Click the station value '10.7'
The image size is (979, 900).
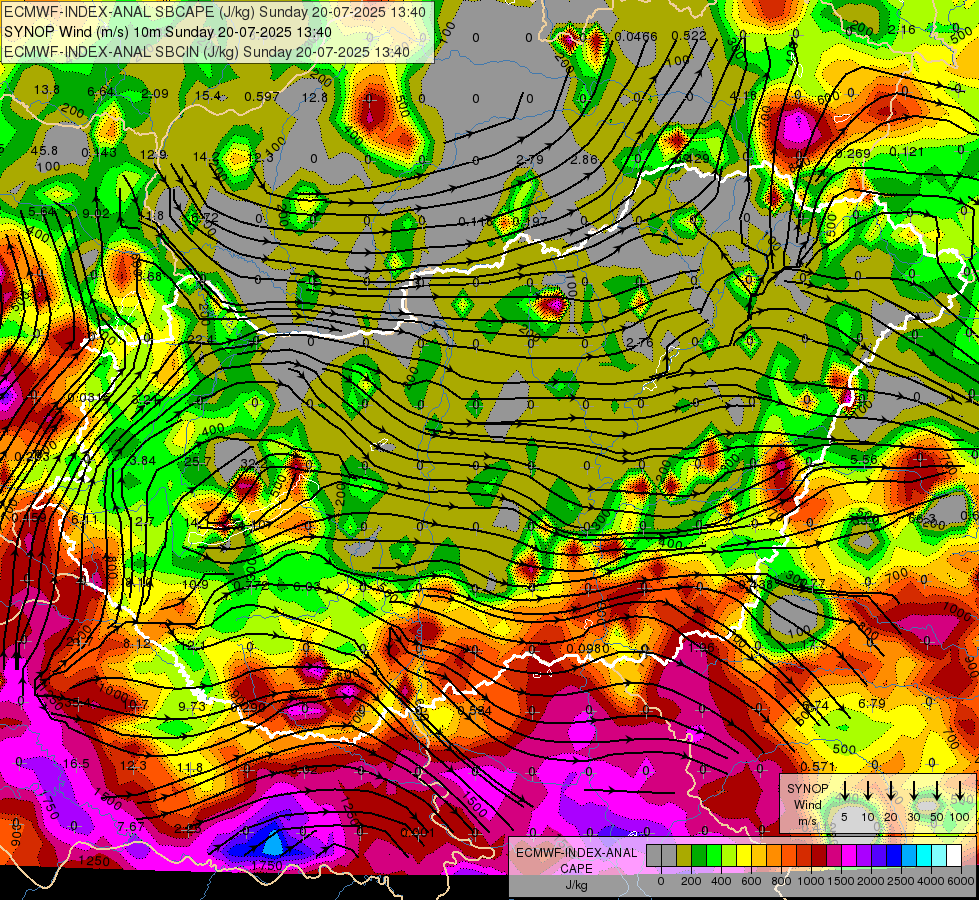(135, 705)
